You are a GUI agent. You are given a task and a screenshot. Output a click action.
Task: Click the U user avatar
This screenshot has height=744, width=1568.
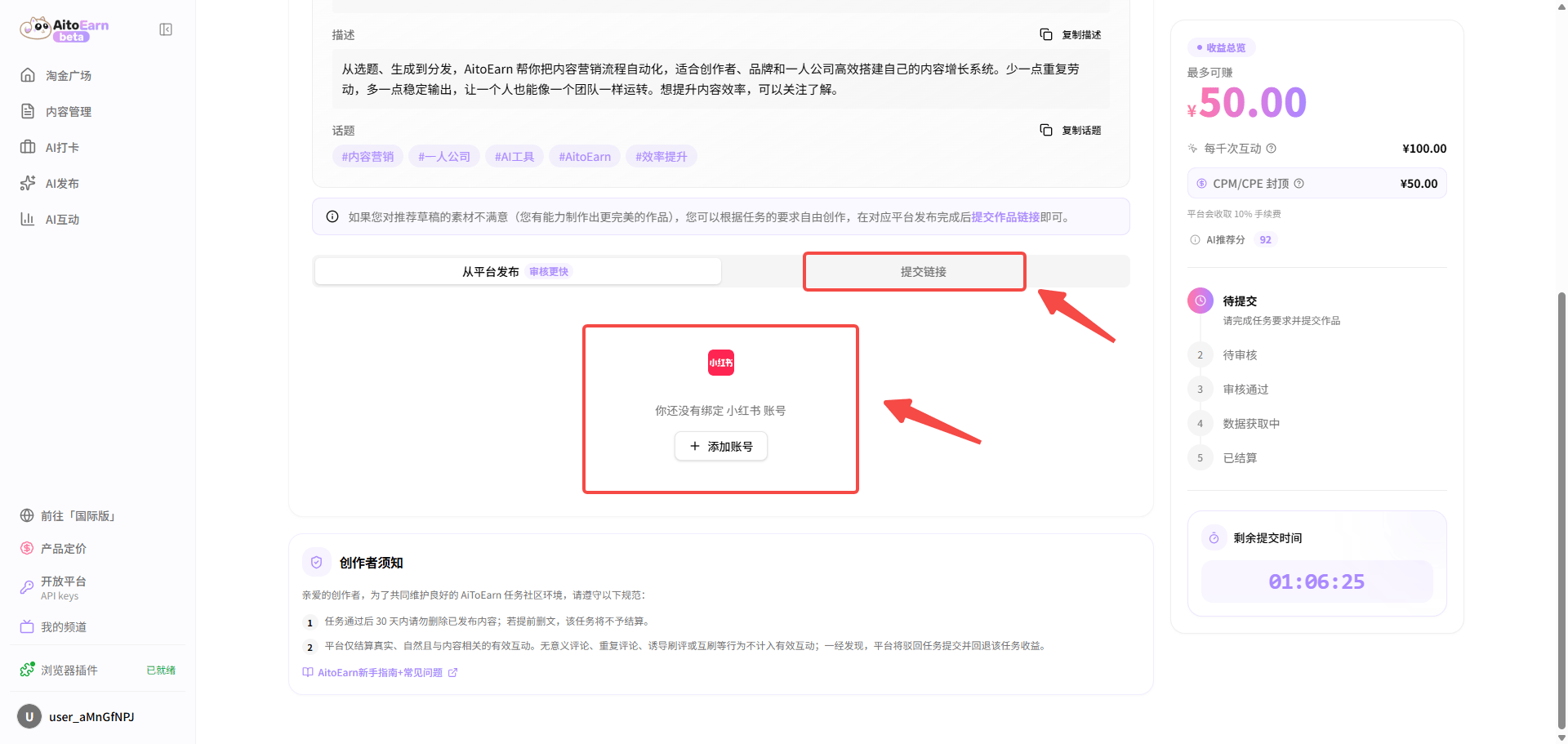(29, 716)
